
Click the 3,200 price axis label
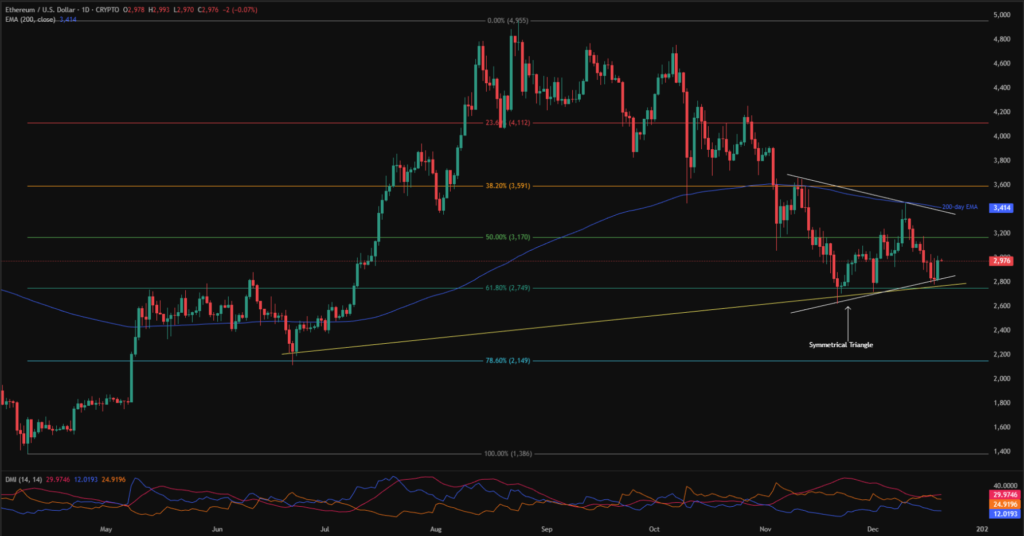[x=1002, y=233]
